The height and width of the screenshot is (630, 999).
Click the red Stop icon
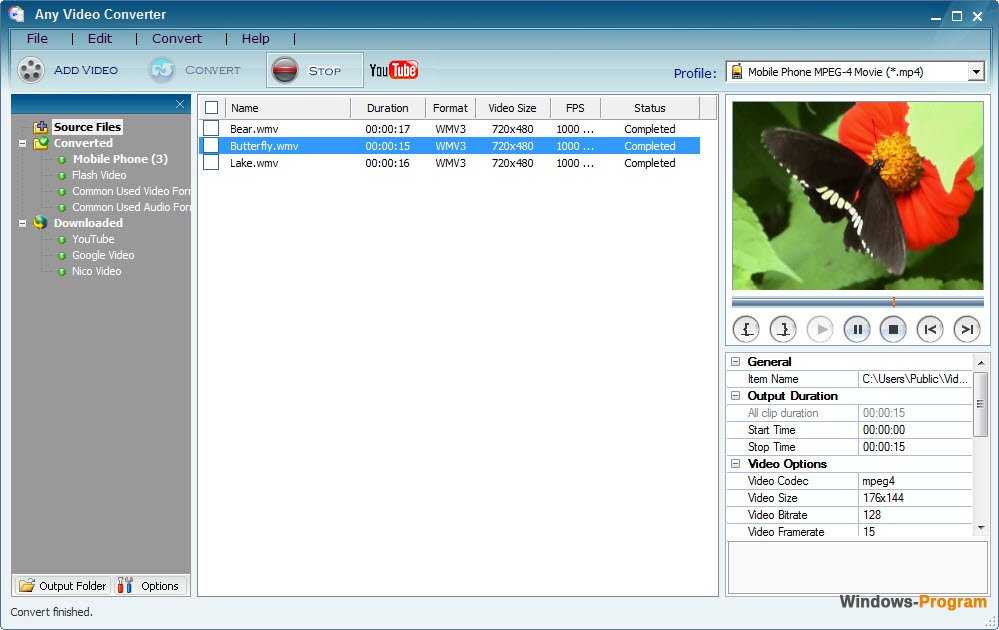click(285, 70)
